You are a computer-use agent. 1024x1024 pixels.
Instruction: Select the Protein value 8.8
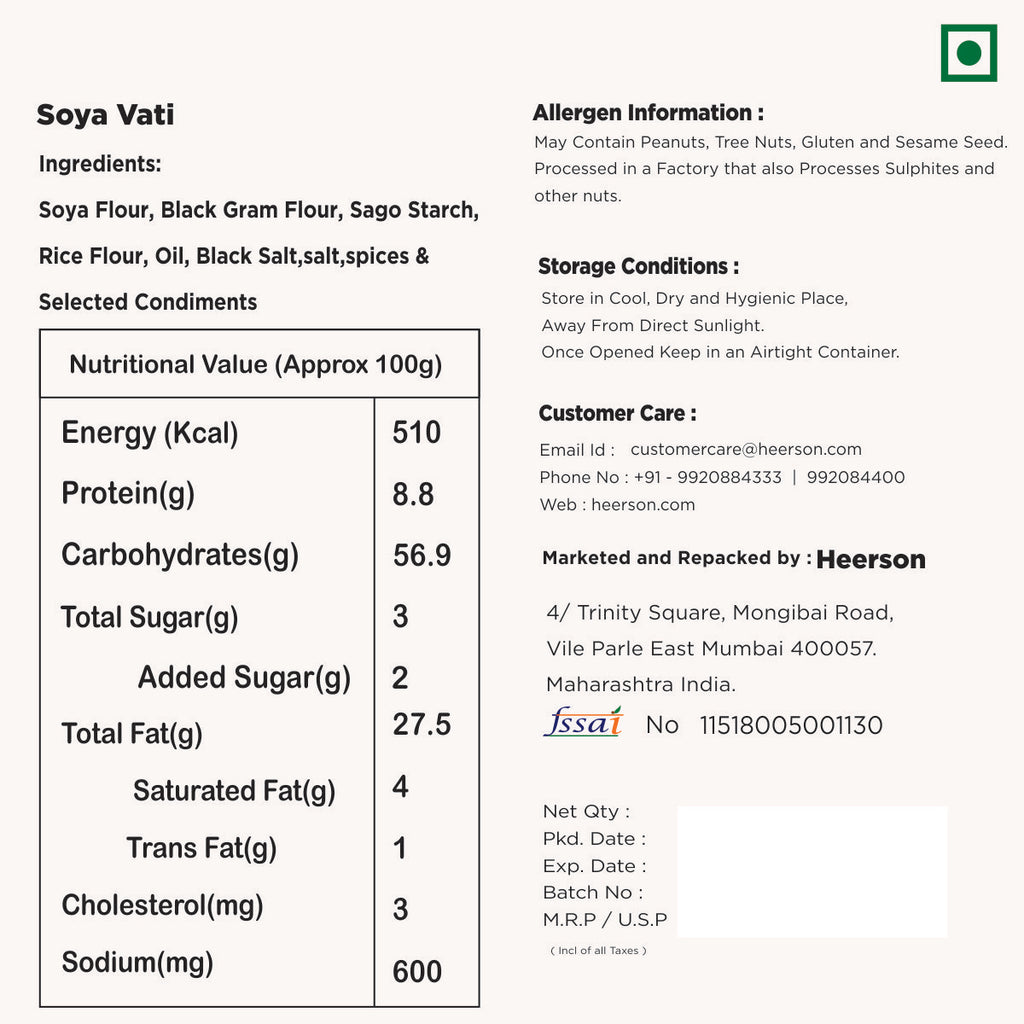coord(413,494)
